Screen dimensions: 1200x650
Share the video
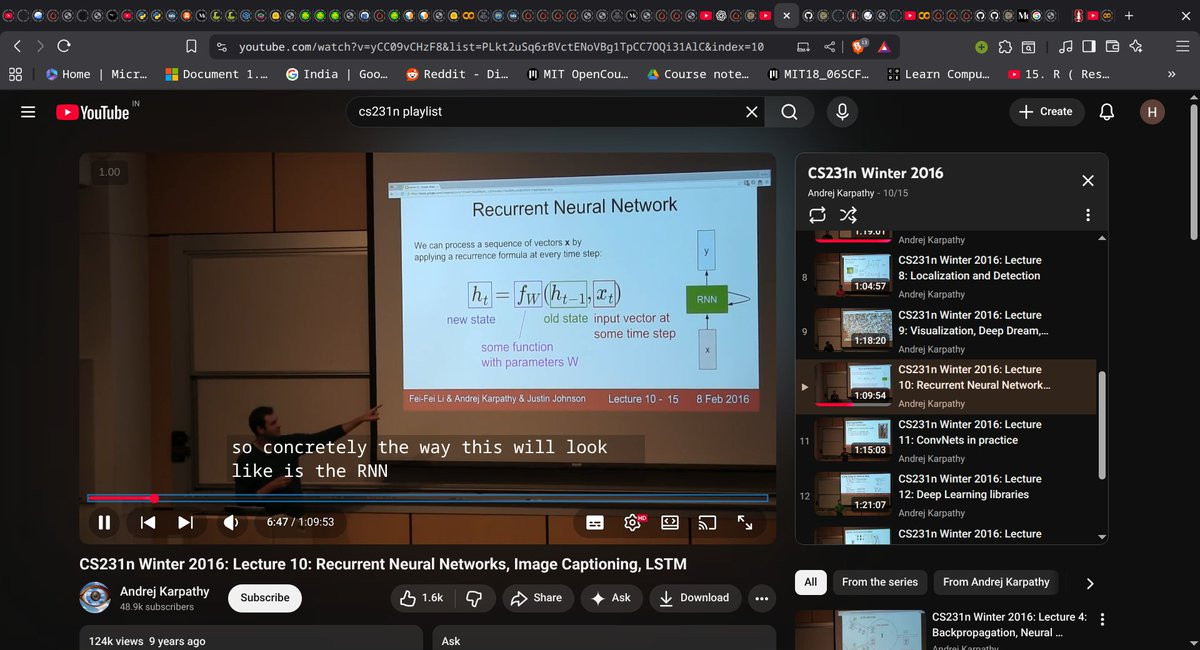click(537, 598)
